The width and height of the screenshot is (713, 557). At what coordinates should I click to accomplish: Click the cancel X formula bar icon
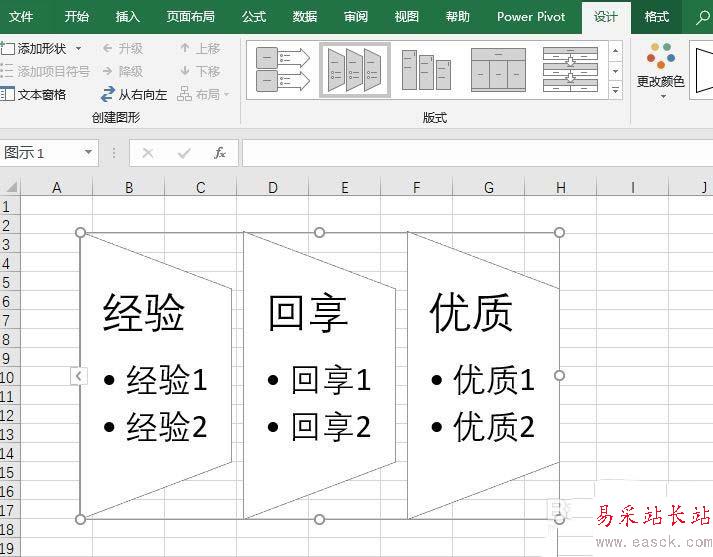click(148, 153)
